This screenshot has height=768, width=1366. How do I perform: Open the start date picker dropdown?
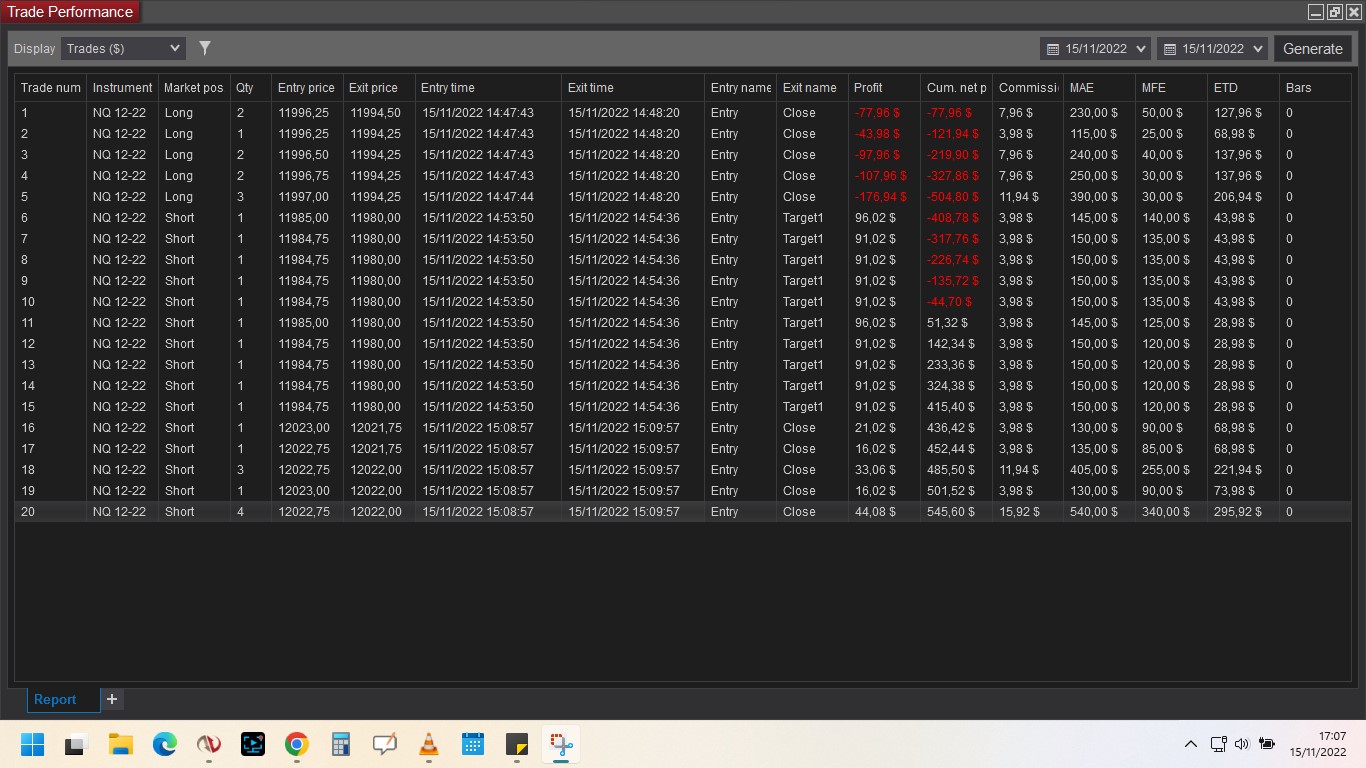(x=1095, y=48)
